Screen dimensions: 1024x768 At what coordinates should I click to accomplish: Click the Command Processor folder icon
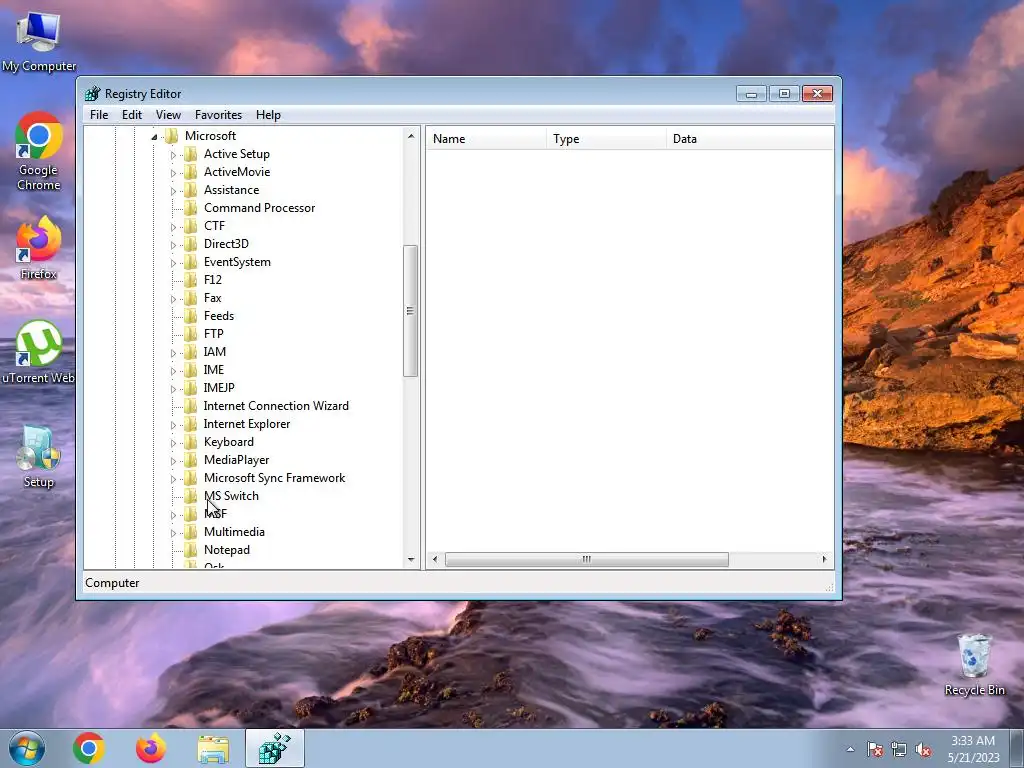pyautogui.click(x=191, y=208)
